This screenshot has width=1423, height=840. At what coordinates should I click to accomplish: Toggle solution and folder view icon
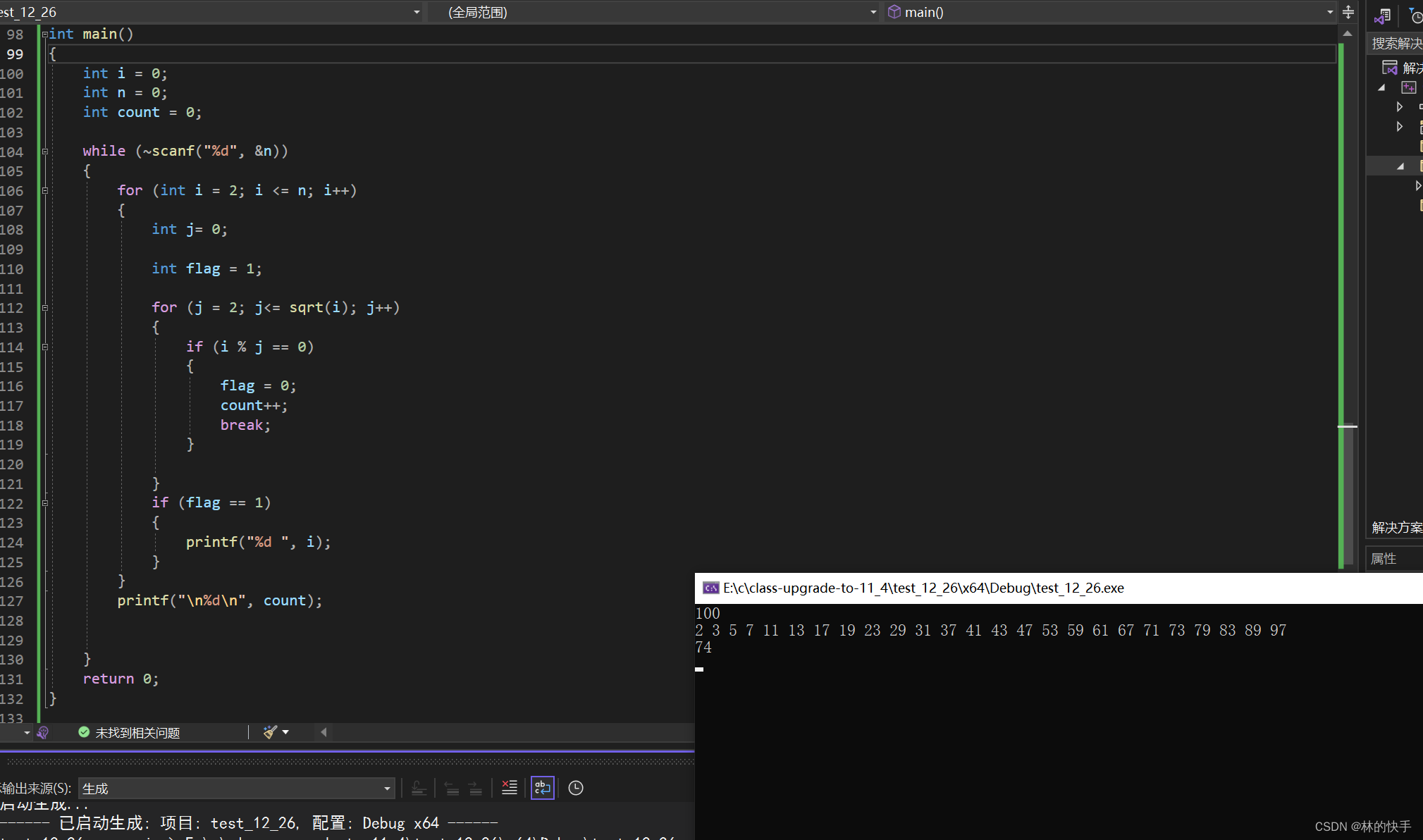1382,16
